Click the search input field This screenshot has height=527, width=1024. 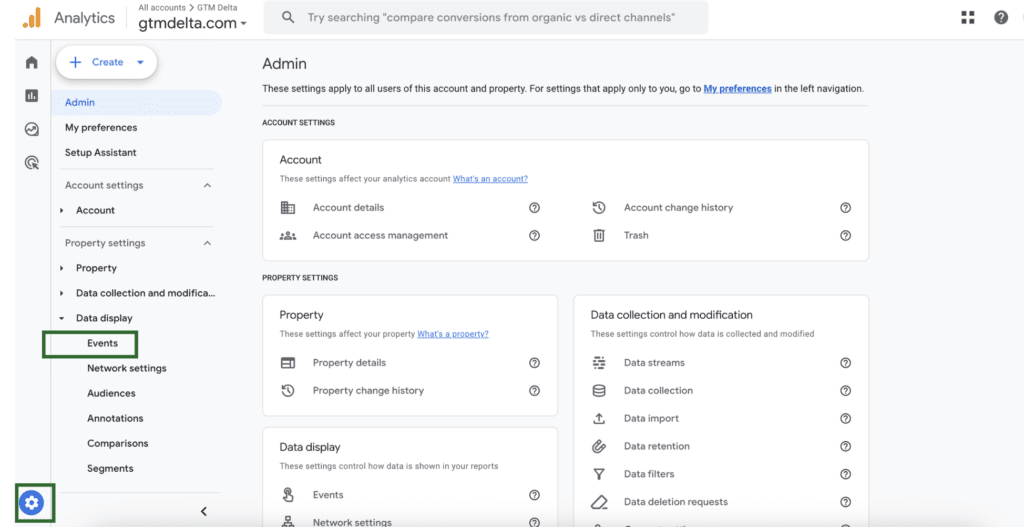click(490, 17)
